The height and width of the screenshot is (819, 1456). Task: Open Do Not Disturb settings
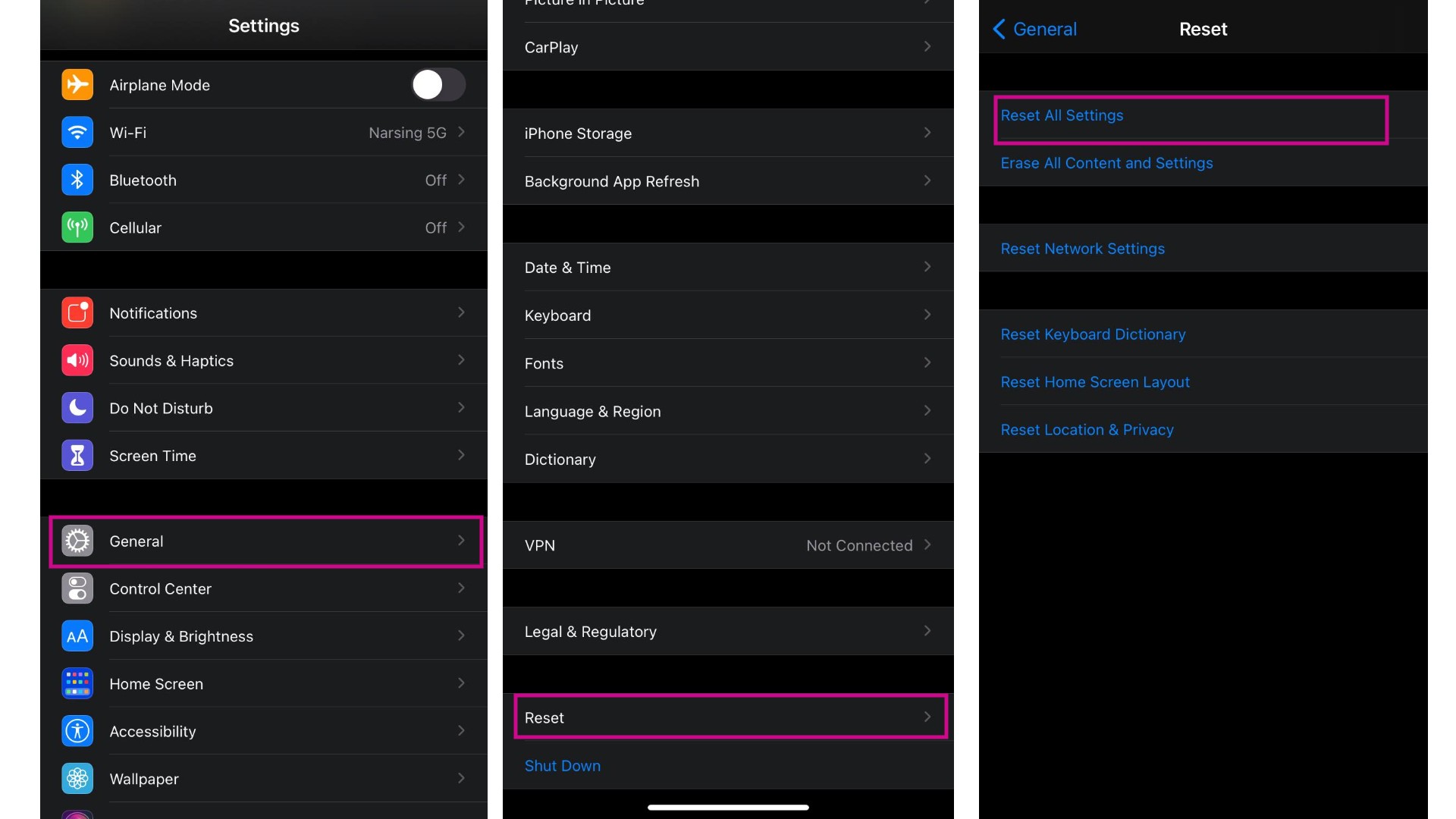pyautogui.click(x=263, y=407)
